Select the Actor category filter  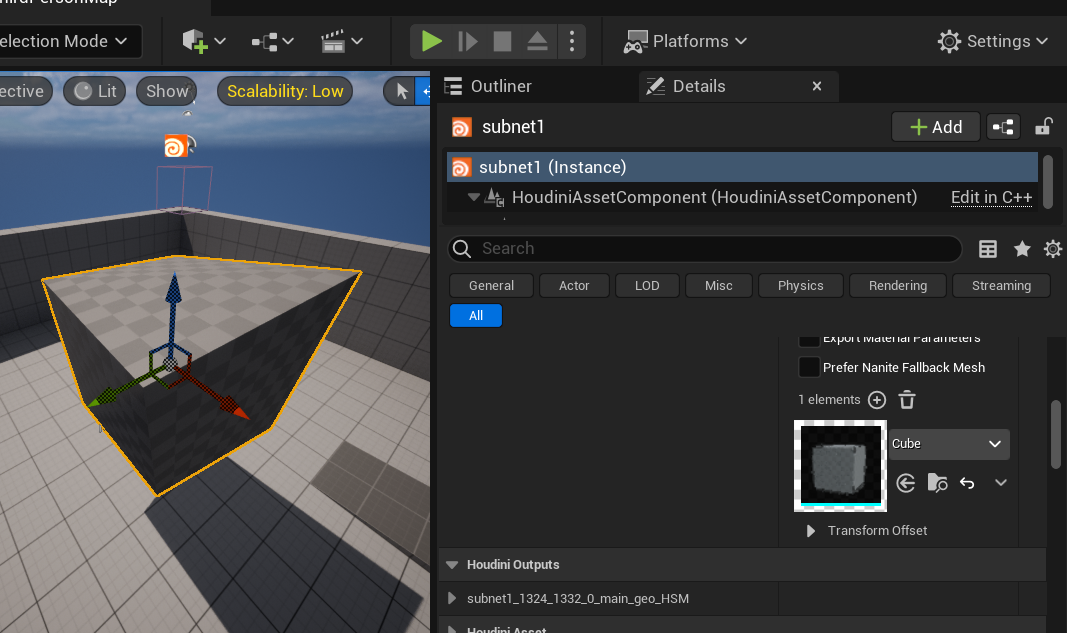point(574,286)
